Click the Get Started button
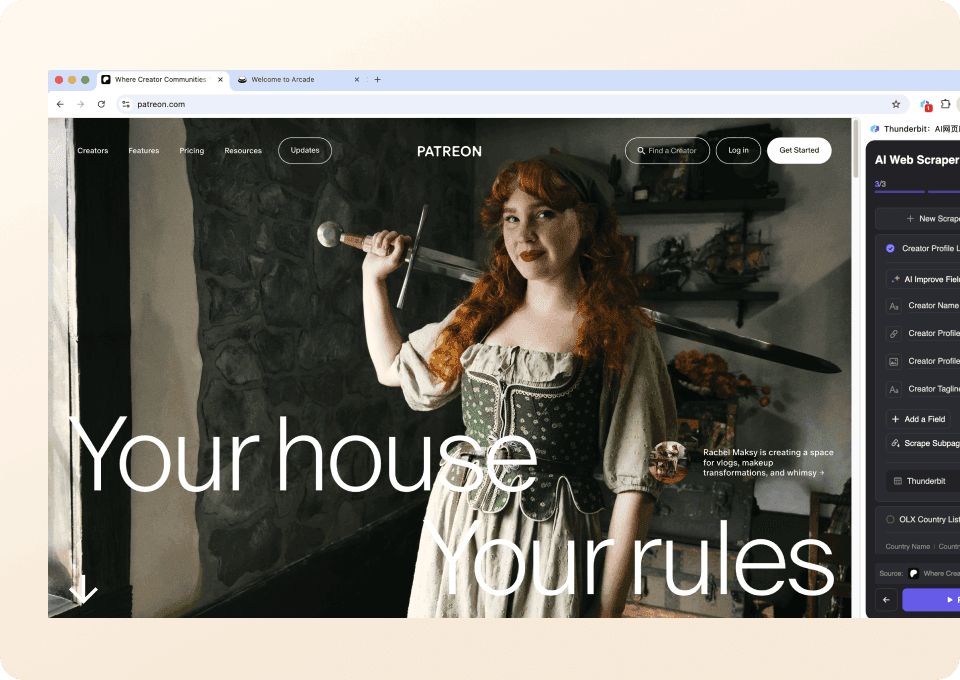The image size is (960, 680). coord(798,150)
